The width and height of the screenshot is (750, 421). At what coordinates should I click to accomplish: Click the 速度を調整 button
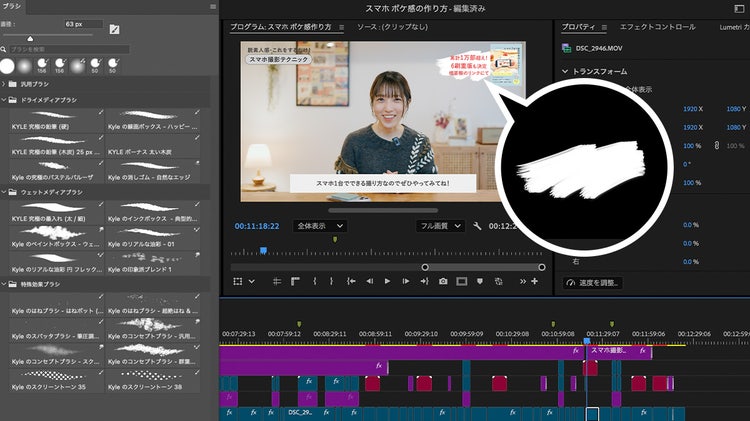point(593,282)
